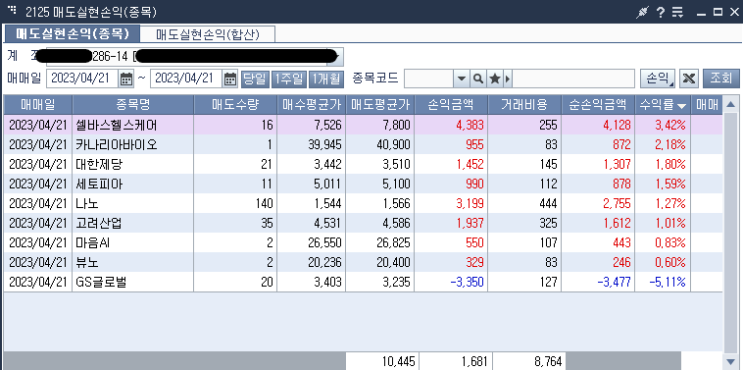Image resolution: width=743 pixels, height=370 pixels.
Task: Open the favorites star icon
Action: (494, 79)
